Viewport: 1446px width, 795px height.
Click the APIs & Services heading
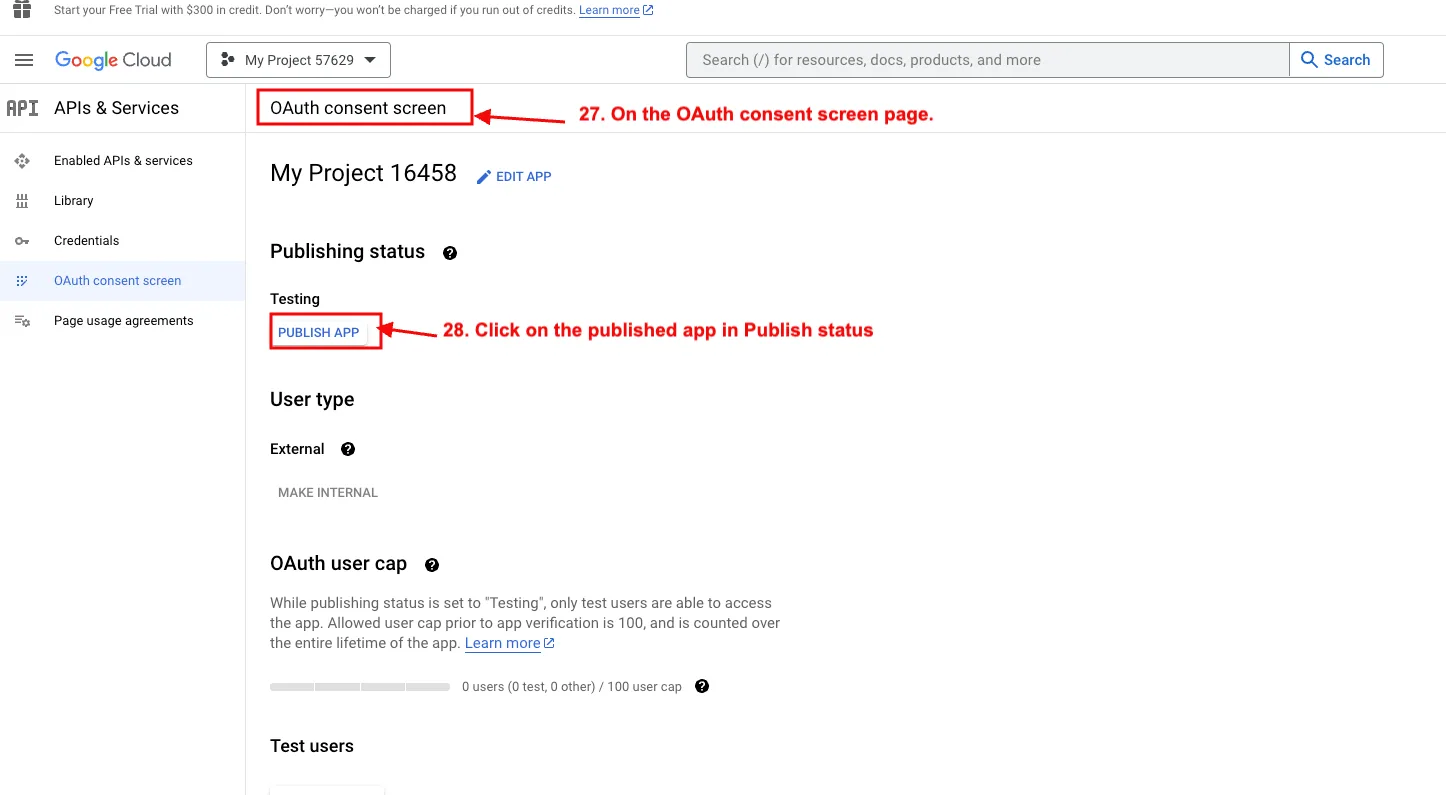coord(117,108)
